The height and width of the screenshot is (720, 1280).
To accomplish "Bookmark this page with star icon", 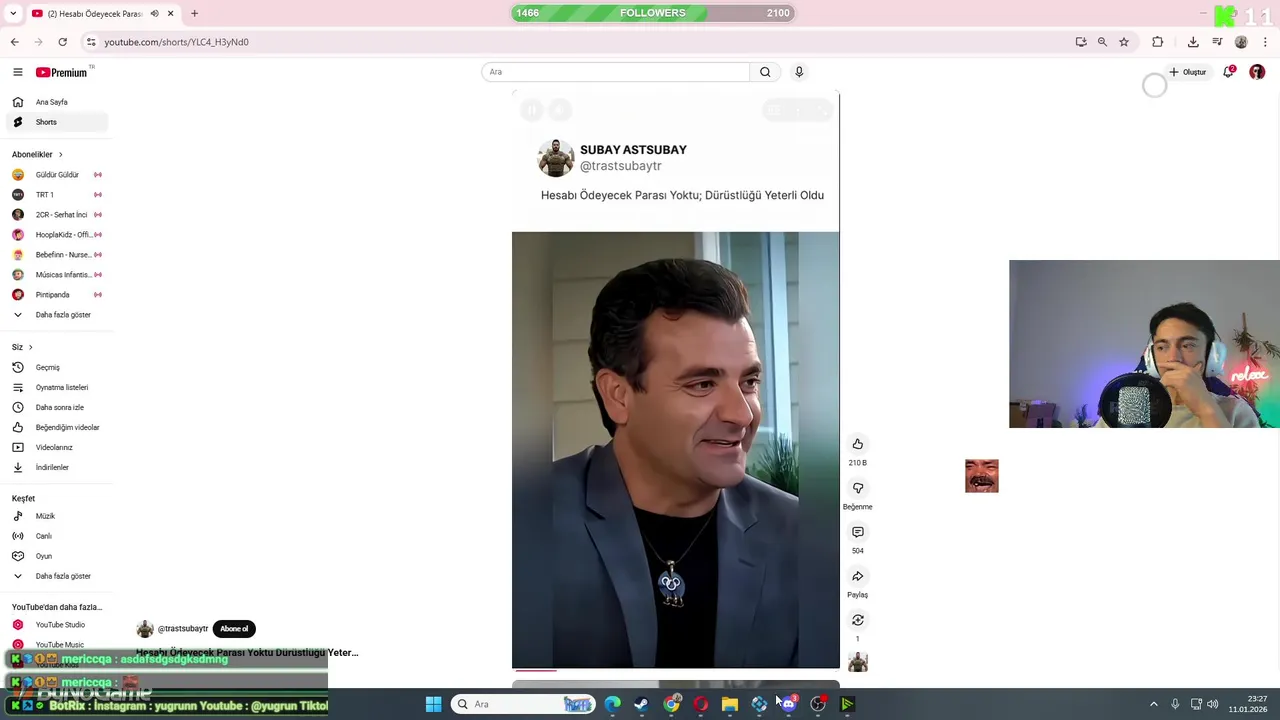I will 1124,42.
